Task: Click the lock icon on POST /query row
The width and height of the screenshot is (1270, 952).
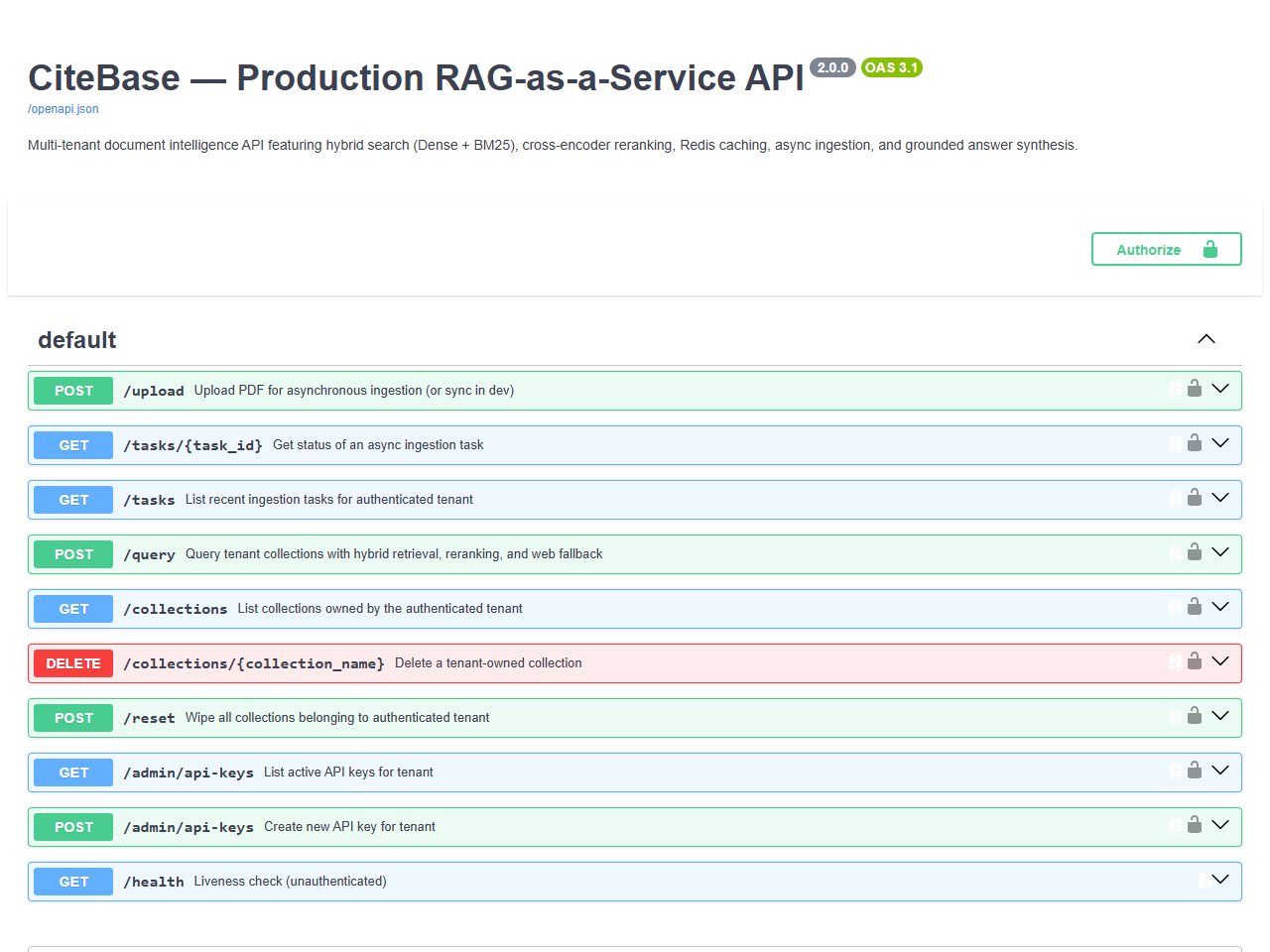Action: tap(1195, 552)
